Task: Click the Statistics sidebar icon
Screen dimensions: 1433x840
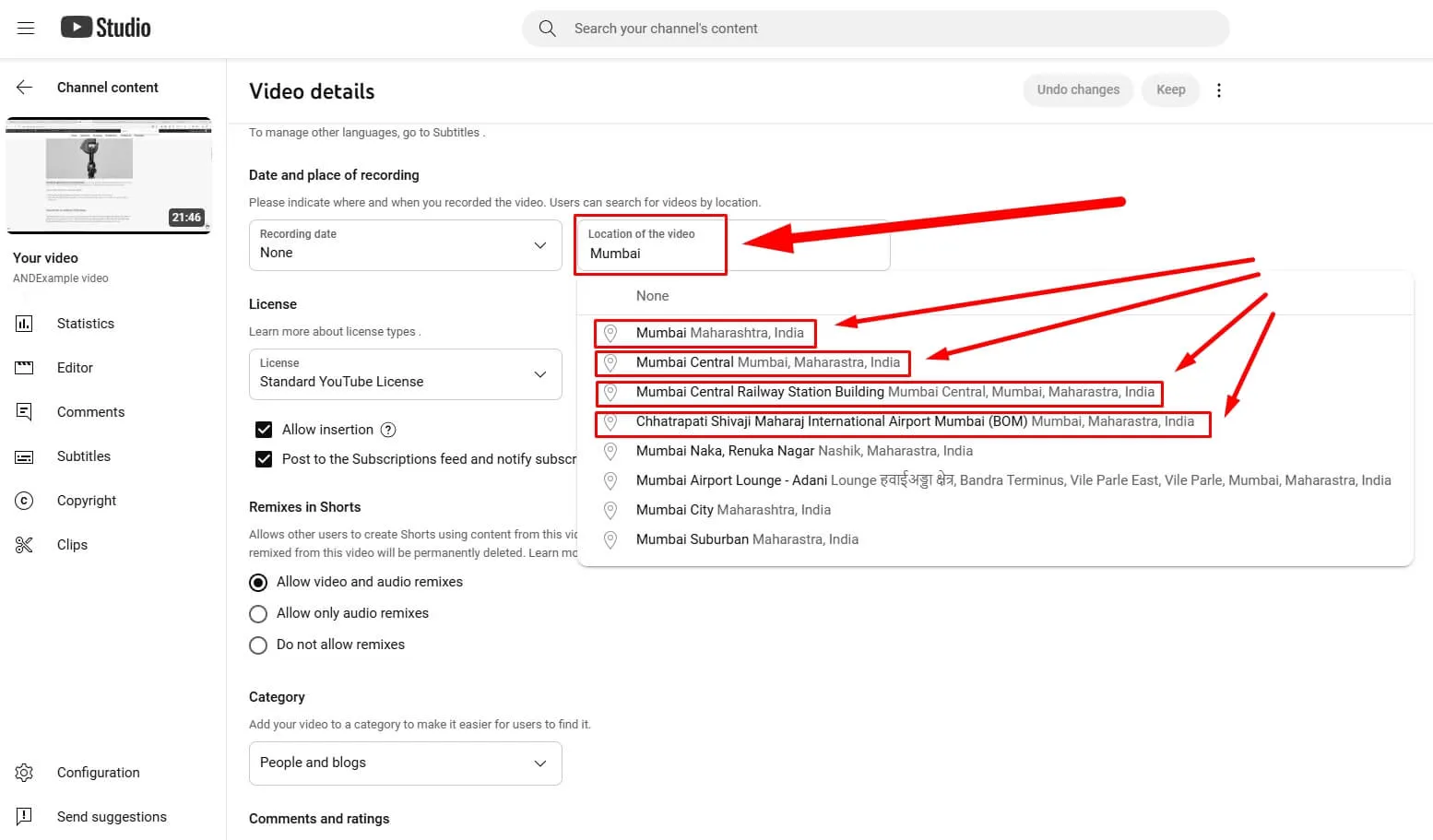Action: tap(24, 324)
